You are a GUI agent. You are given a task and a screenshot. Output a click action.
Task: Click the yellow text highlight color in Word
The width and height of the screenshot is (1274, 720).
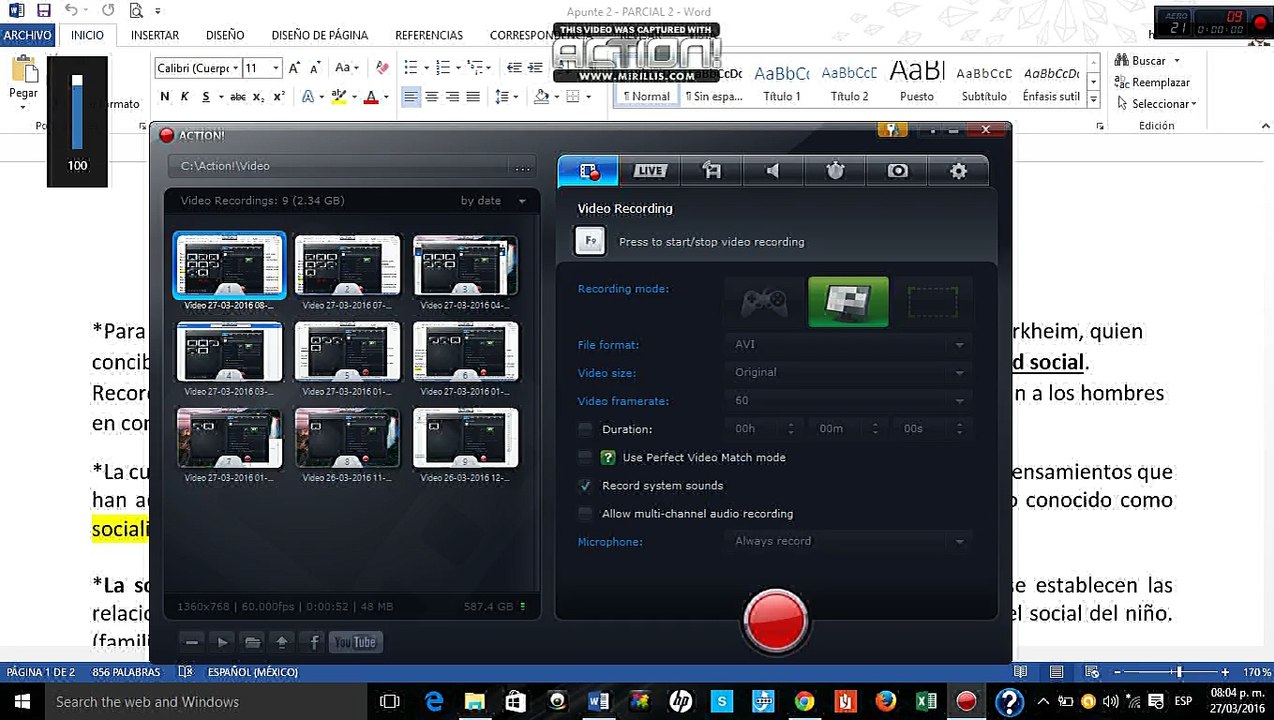[x=338, y=97]
